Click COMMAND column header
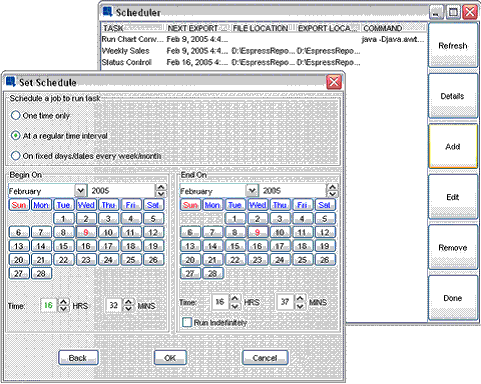This screenshot has width=481, height=384. (x=393, y=28)
